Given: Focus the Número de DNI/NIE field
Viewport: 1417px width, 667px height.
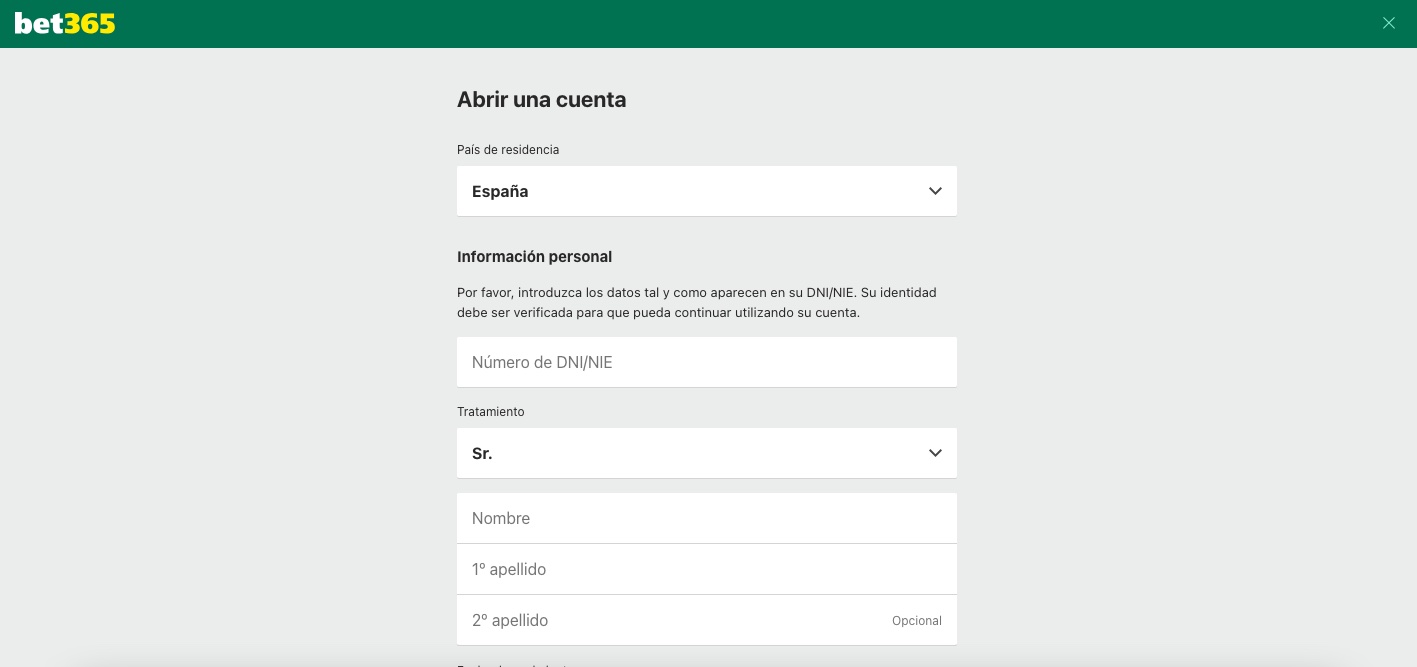Looking at the screenshot, I should point(706,362).
